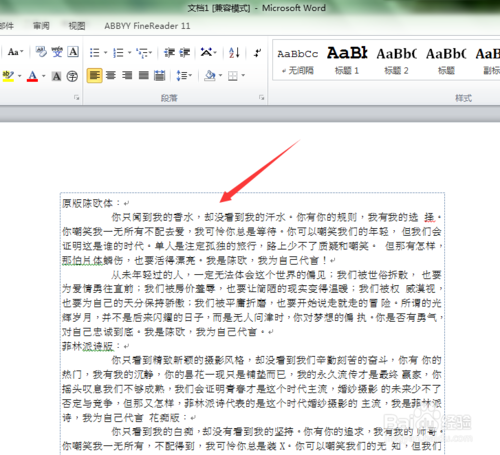Open the Line Spacing options
500x455 pixels.
pyautogui.click(x=184, y=76)
